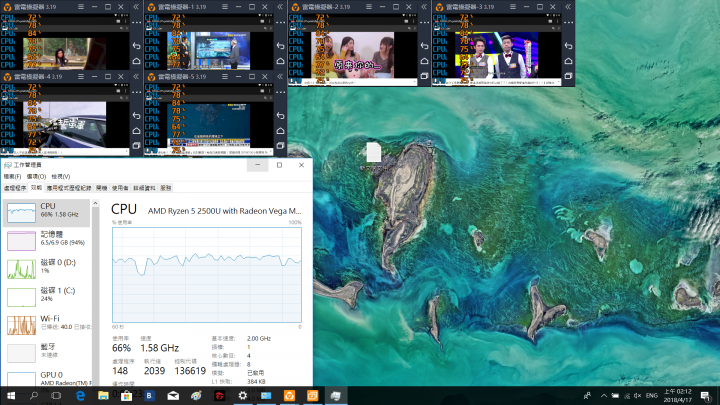Select 磁碟 0 (D:) in performance sidebar
720x405 pixels.
[x=46, y=269]
